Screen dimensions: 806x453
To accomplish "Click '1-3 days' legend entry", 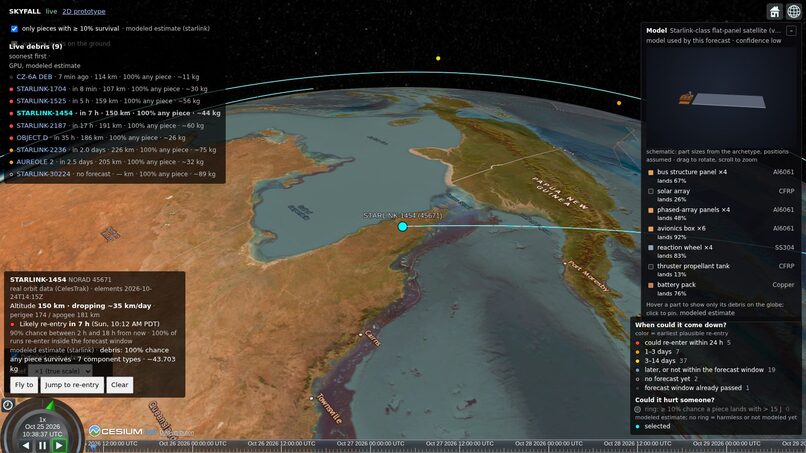I will point(657,352).
